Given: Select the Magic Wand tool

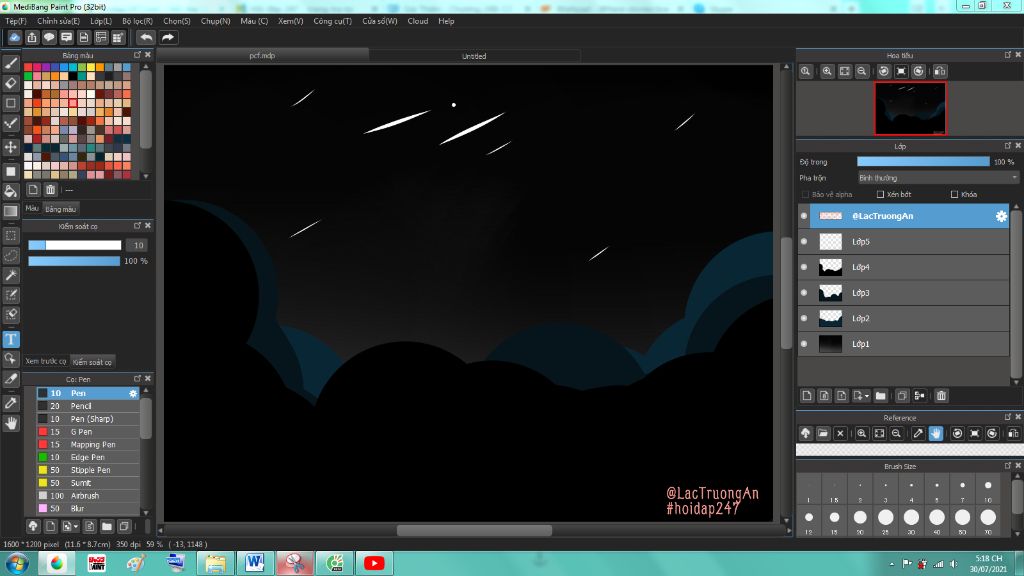Looking at the screenshot, I should pos(10,275).
